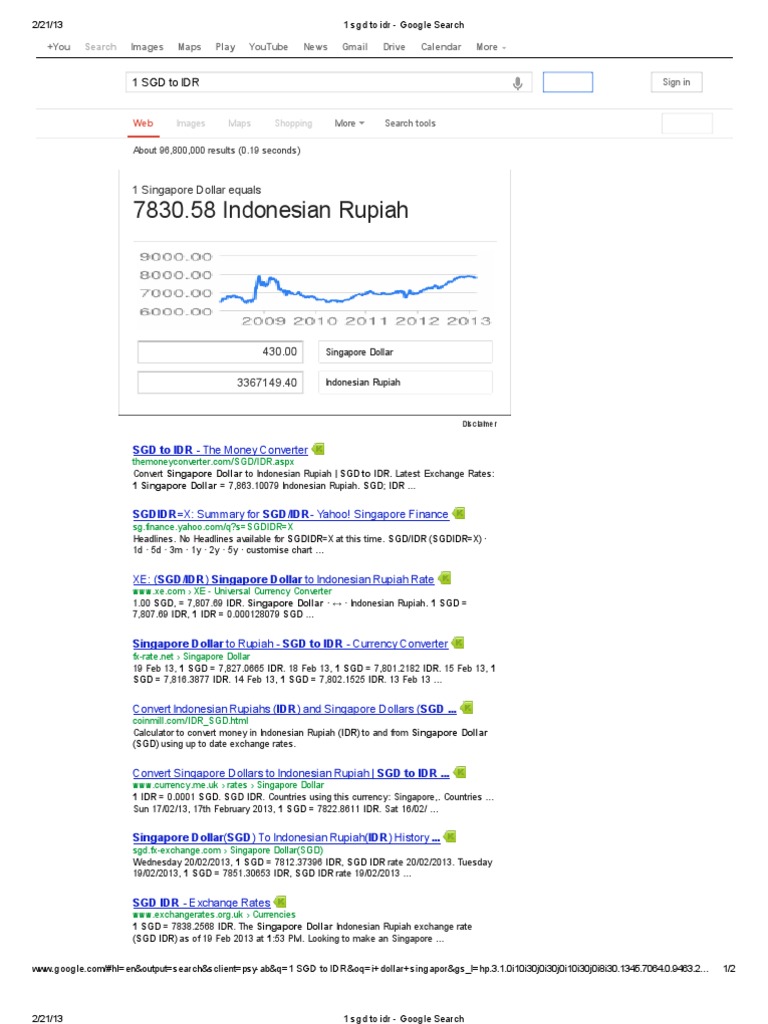Click the About 96,800,000 results text

(x=217, y=150)
